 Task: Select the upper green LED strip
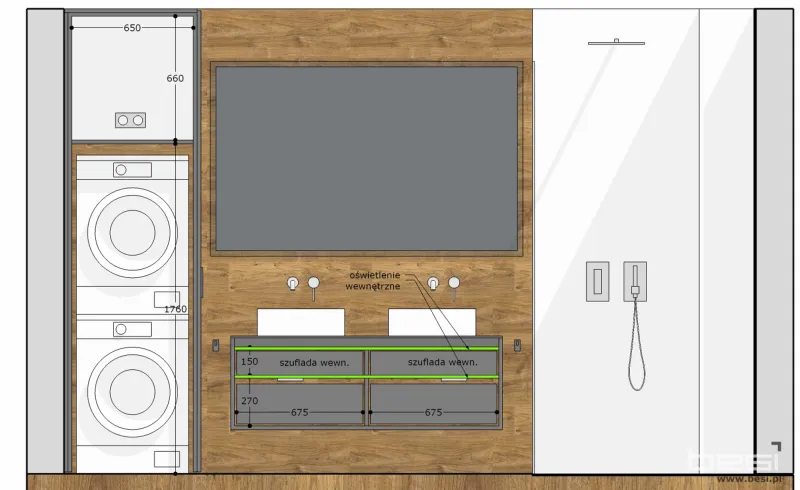point(366,349)
